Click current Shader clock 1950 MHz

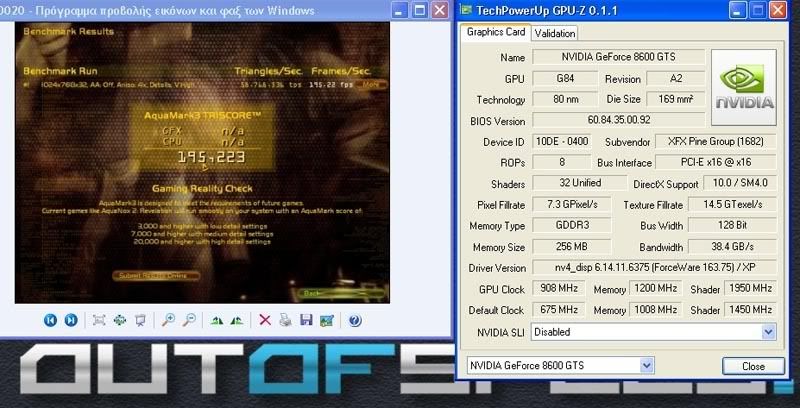[x=750, y=288]
